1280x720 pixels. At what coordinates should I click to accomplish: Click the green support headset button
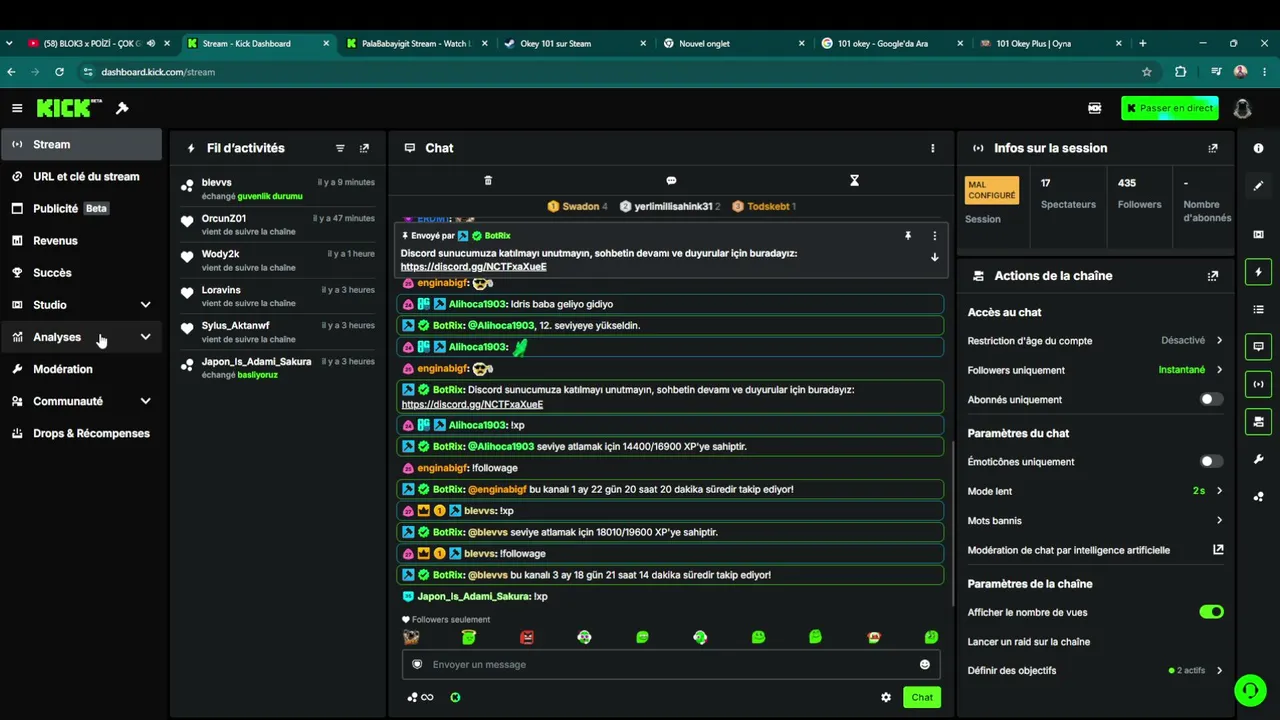(1249, 690)
